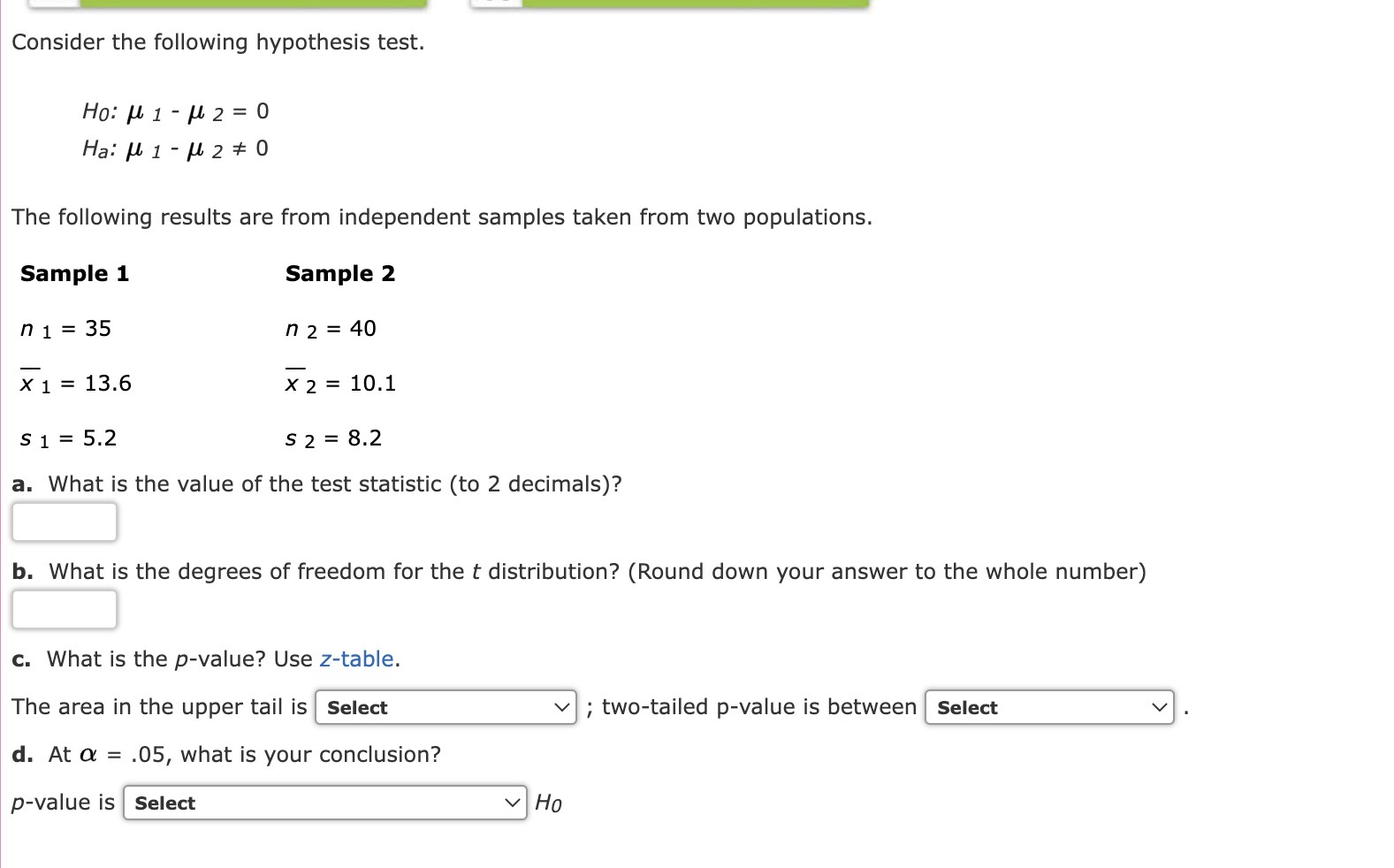Viewport: 1394px width, 868px height.
Task: Click the chevron on the conclusion dropdown
Action: [x=513, y=803]
